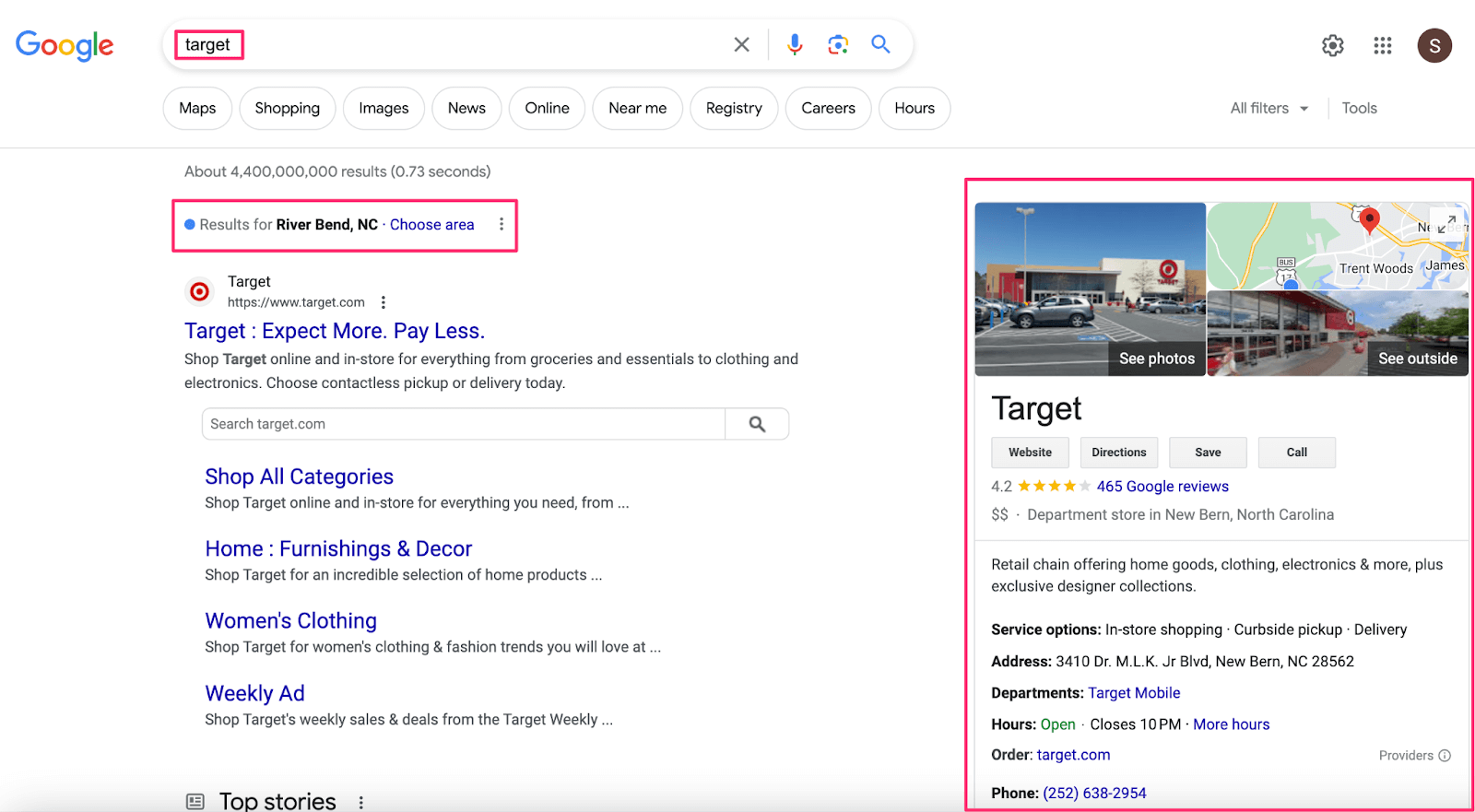1475x812 pixels.
Task: Expand More hours link
Action: [1231, 724]
